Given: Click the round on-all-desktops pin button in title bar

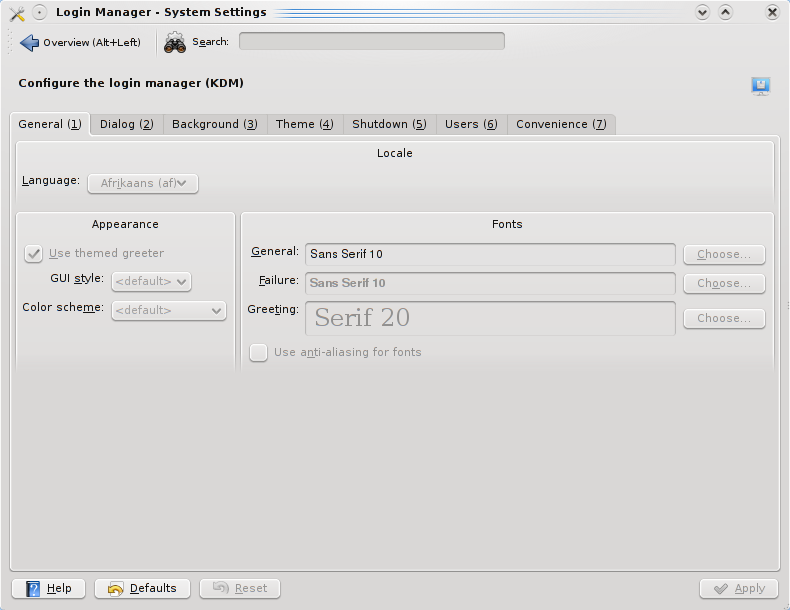Looking at the screenshot, I should click(39, 13).
